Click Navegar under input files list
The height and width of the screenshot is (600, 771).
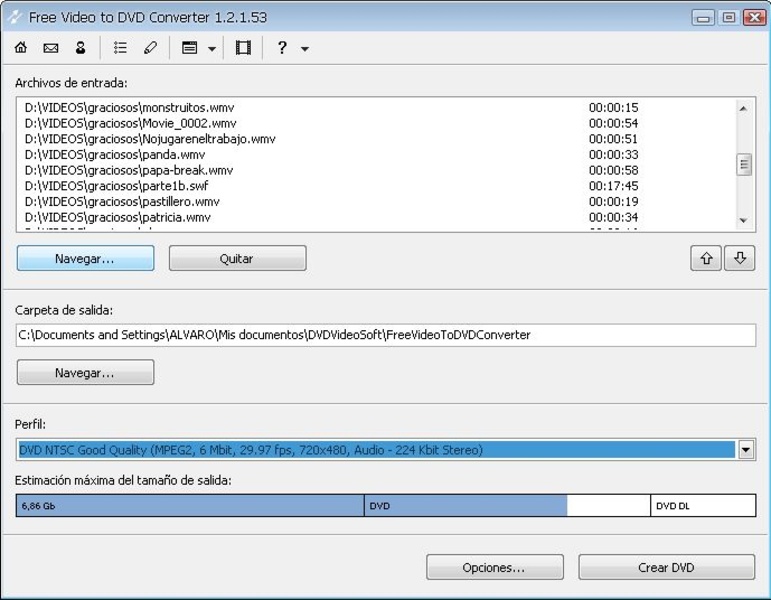pyautogui.click(x=86, y=258)
